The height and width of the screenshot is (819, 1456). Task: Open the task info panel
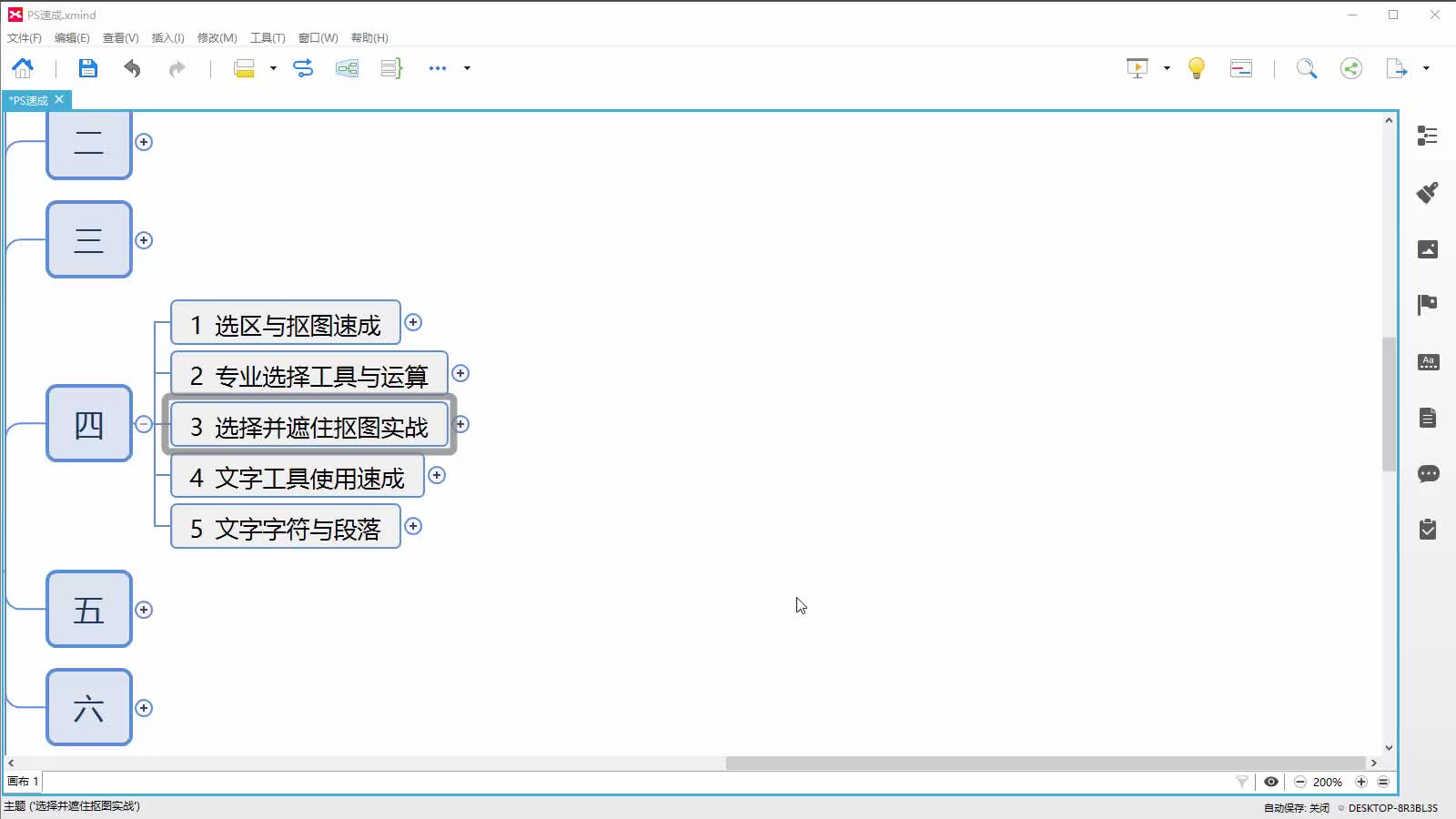tap(1428, 529)
